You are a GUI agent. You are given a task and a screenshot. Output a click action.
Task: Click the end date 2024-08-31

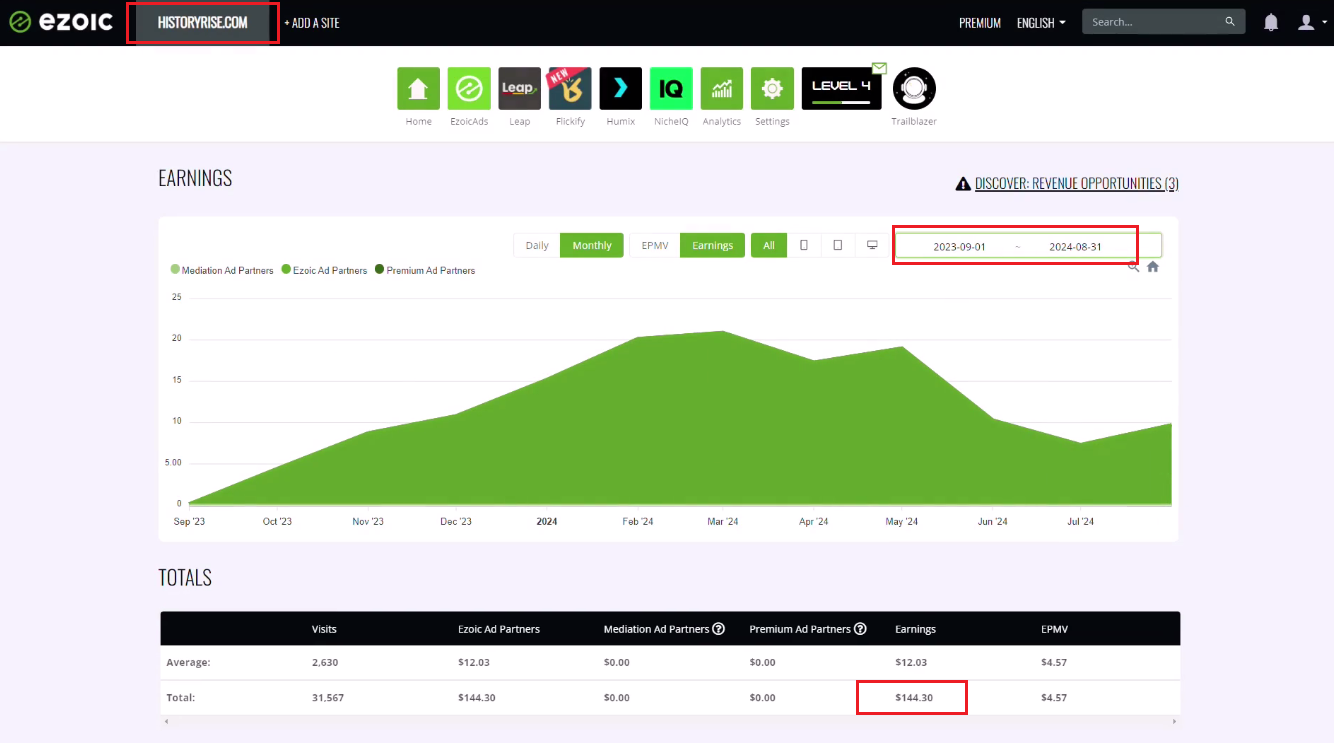click(x=1075, y=246)
